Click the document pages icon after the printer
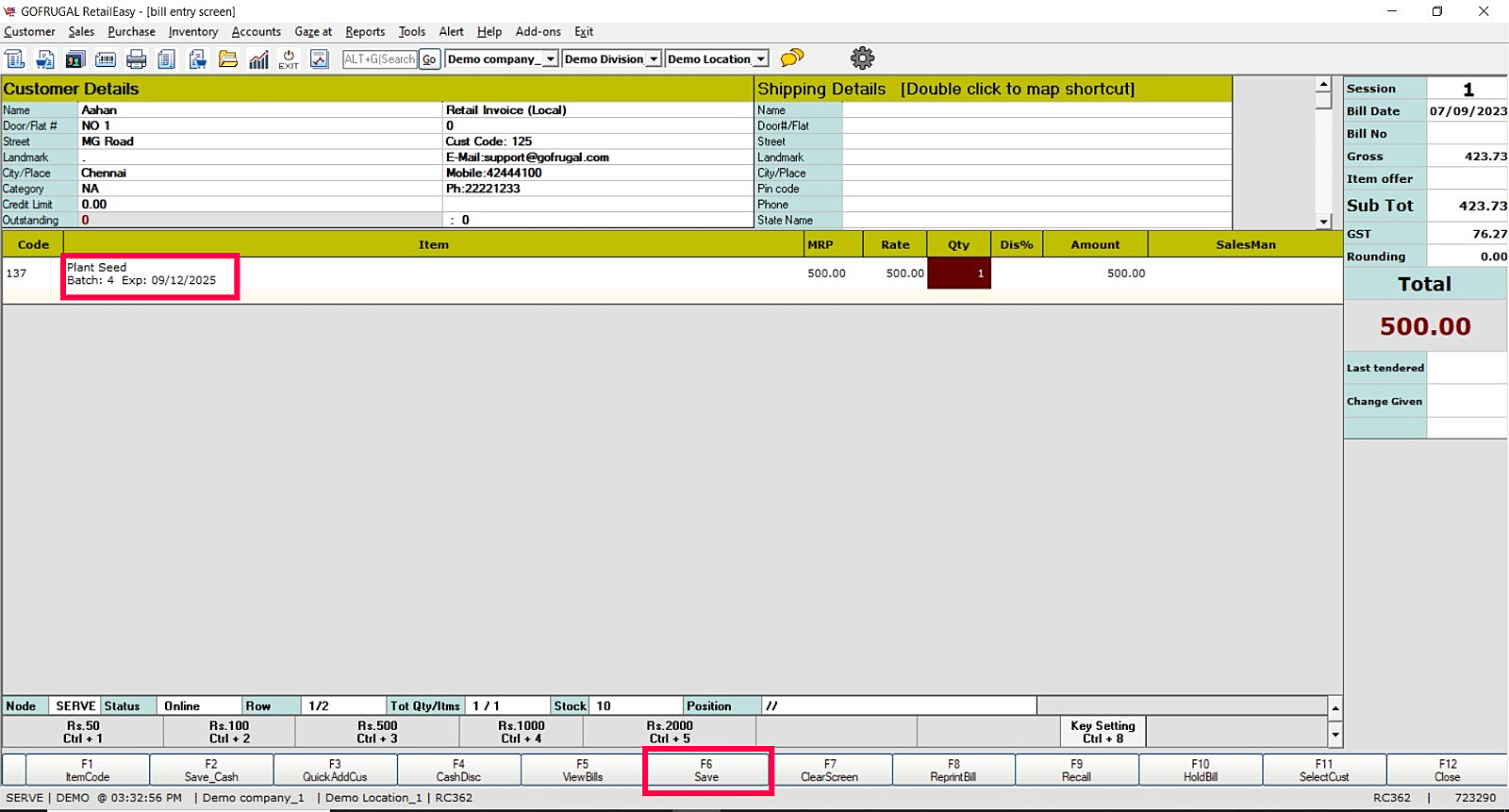Image resolution: width=1509 pixels, height=812 pixels. 167,59
